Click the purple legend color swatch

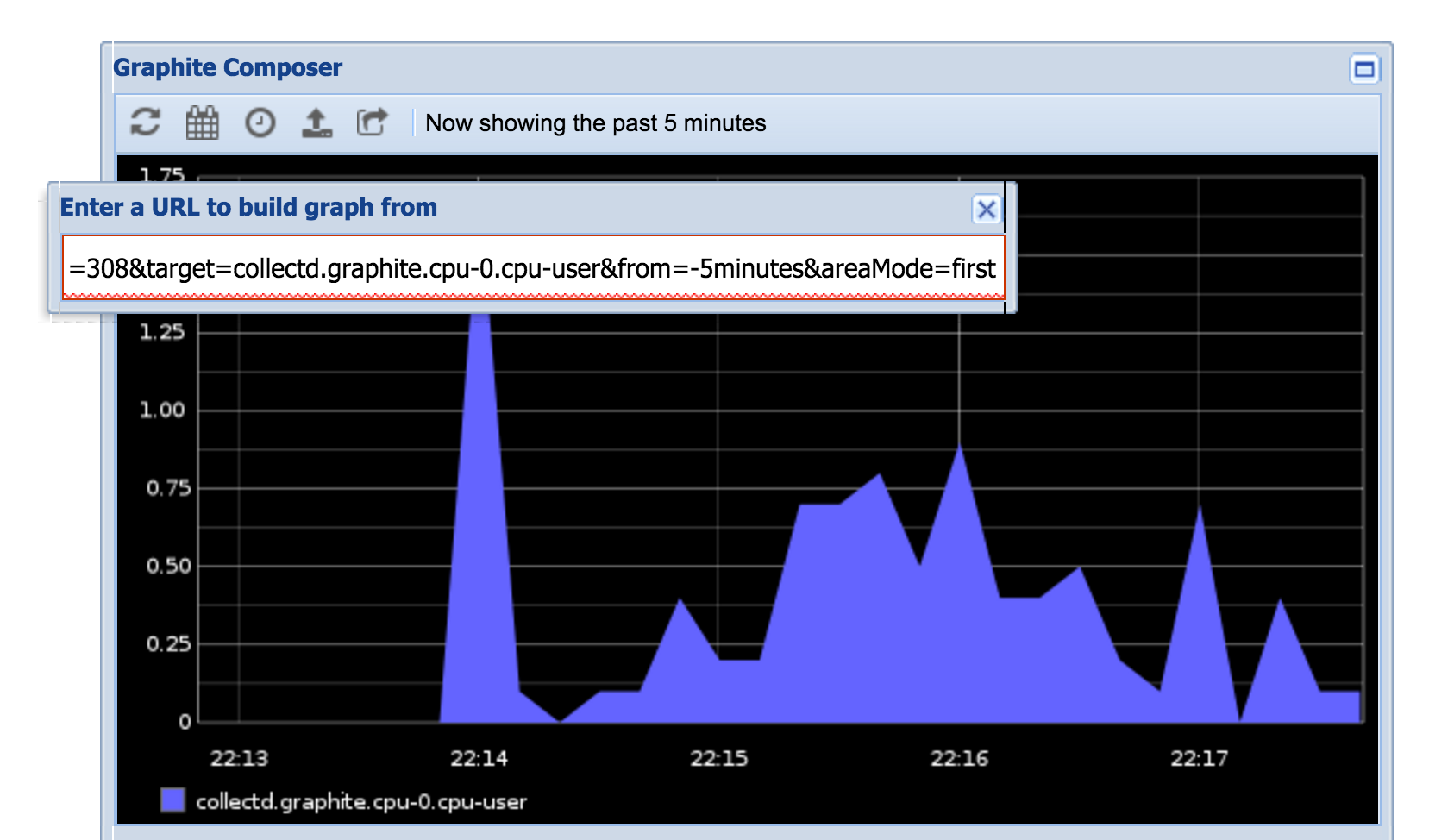173,800
